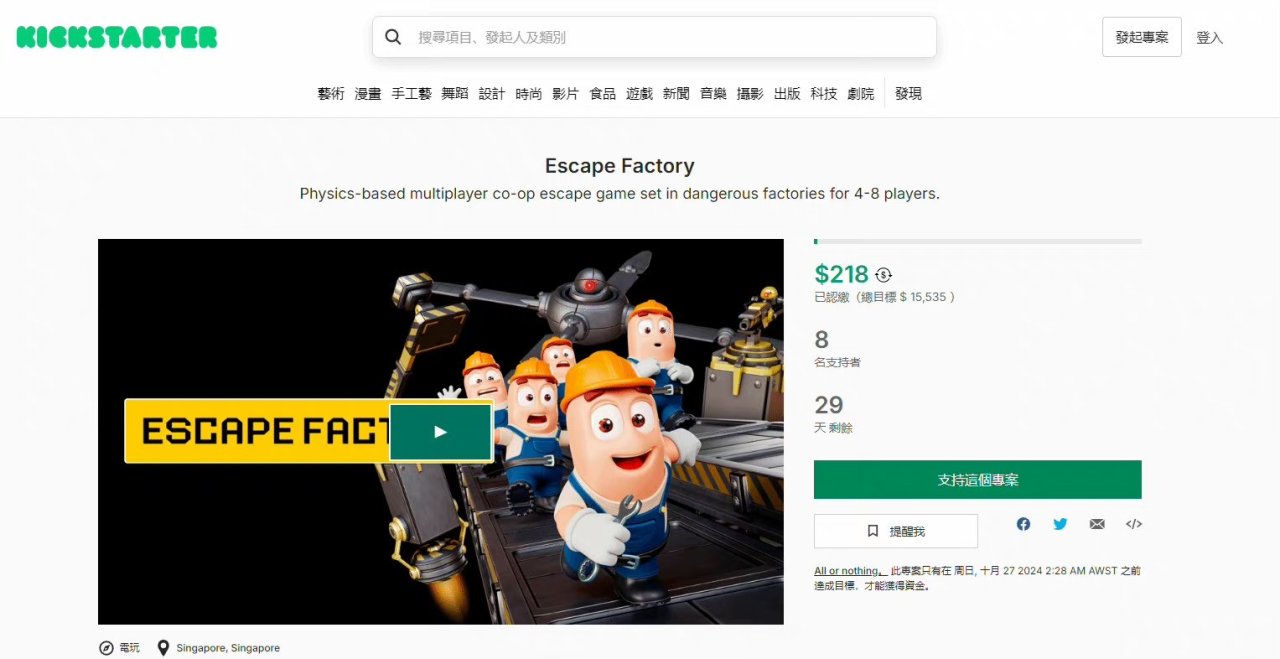Play the Escape Factory video
This screenshot has width=1280, height=659.
(440, 432)
